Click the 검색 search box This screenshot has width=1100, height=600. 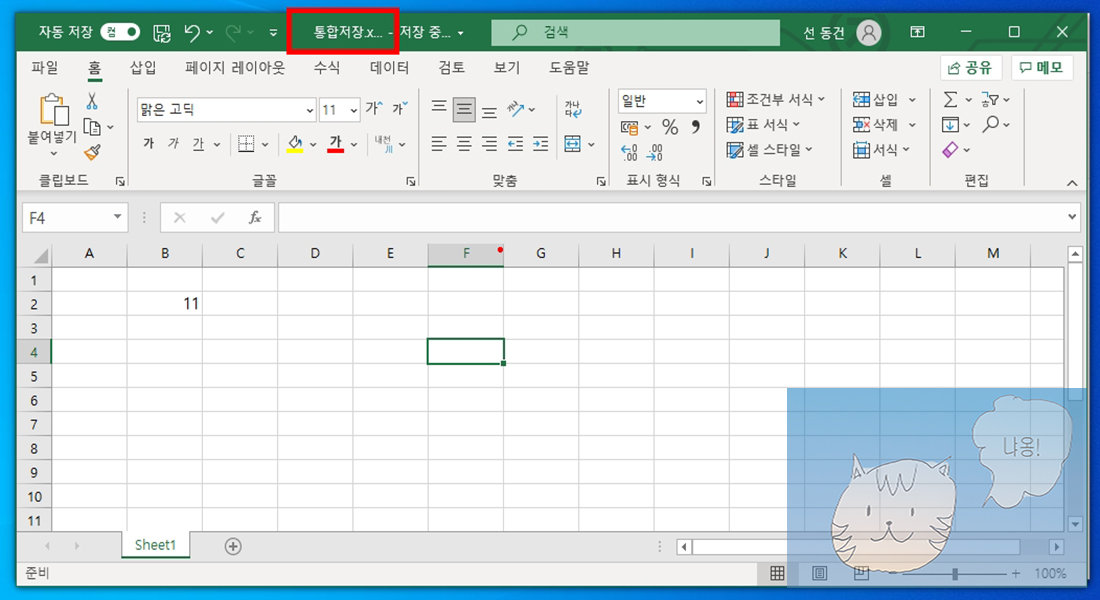[x=636, y=32]
